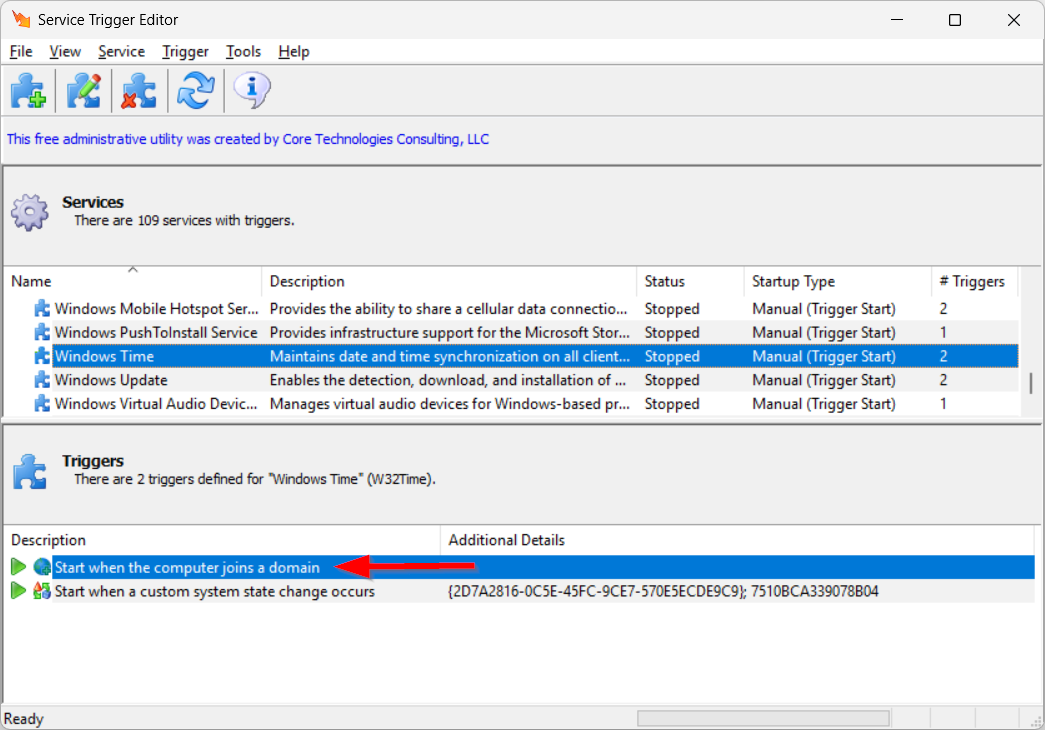This screenshot has height=730, width=1045.
Task: Close the Service Trigger Editor window
Action: click(x=1014, y=20)
